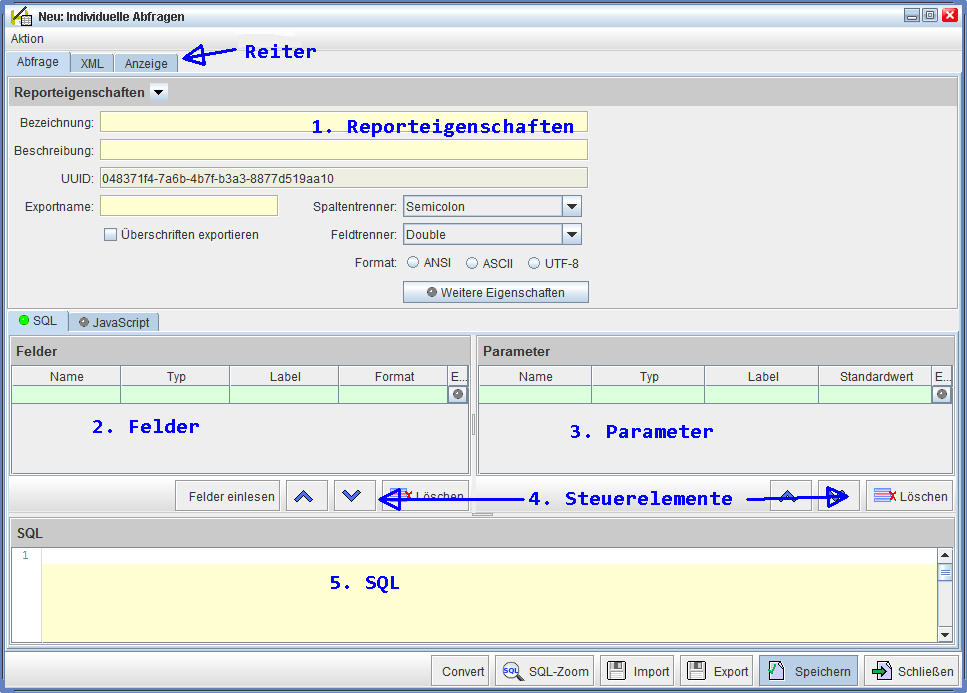Click the Weitere Eigenschaften button
The height and width of the screenshot is (693, 967).
pos(495,292)
